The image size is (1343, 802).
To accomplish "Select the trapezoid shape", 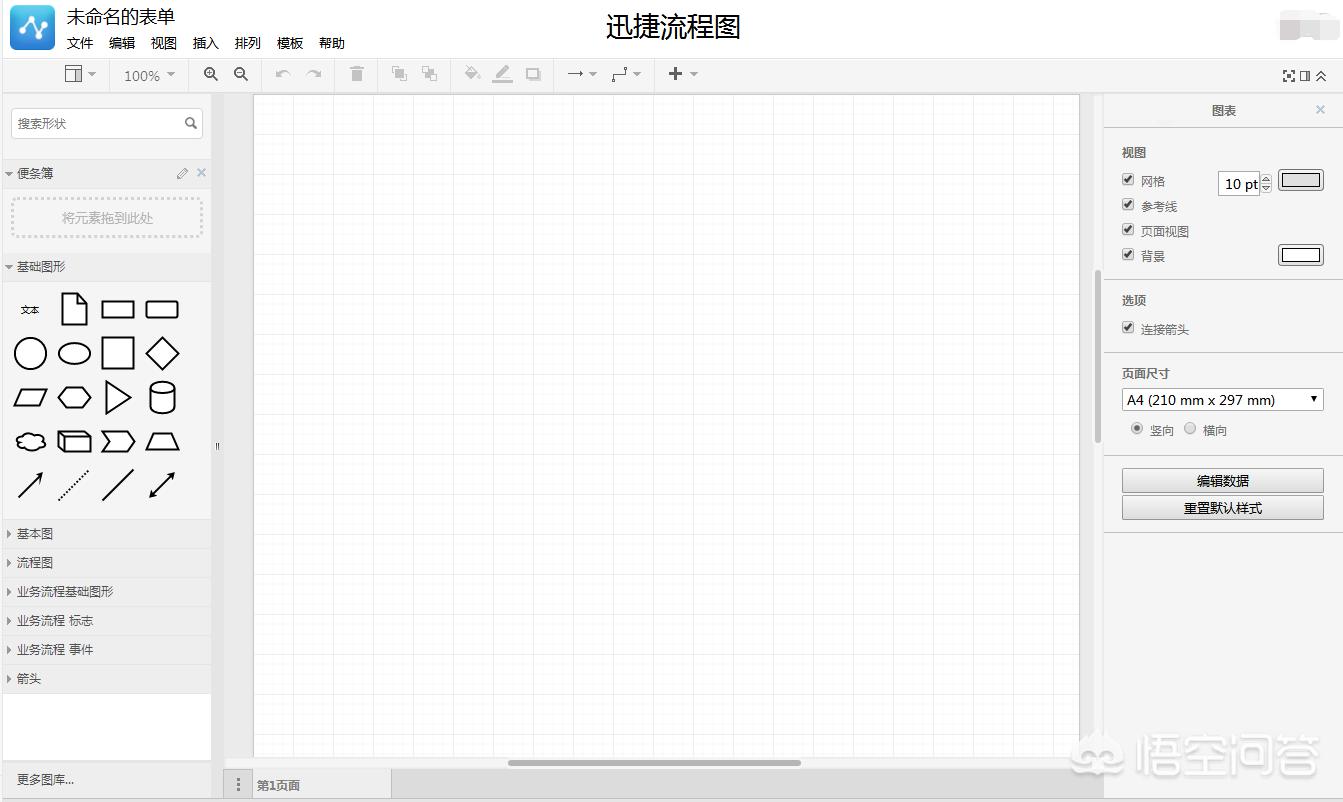I will click(162, 441).
